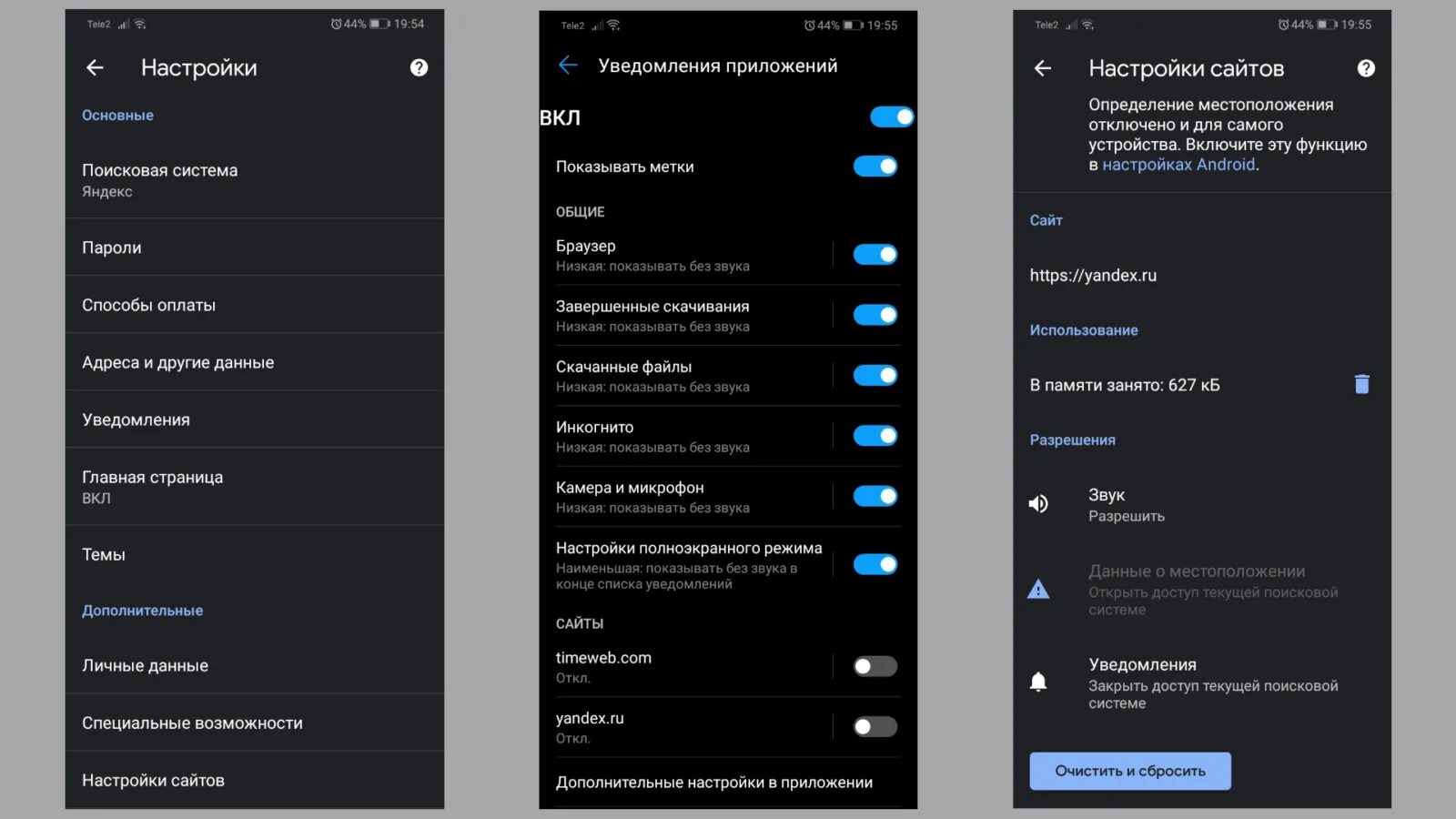Screen dimensions: 1456x819
Task: Open Темы settings
Action: 255,554
